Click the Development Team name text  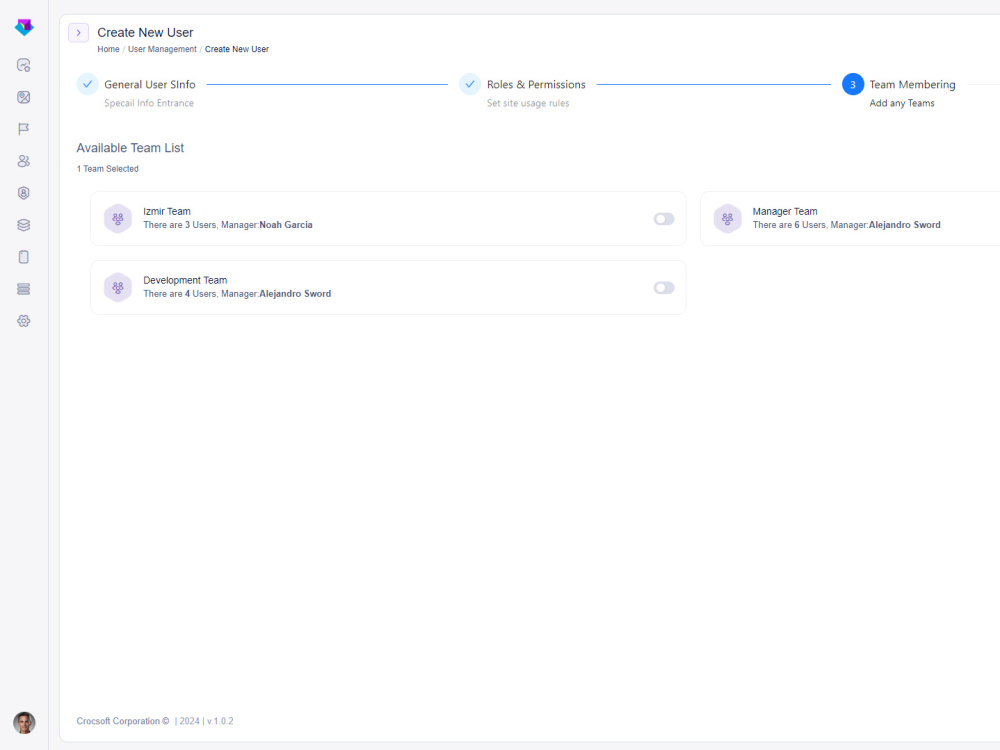pyautogui.click(x=185, y=280)
